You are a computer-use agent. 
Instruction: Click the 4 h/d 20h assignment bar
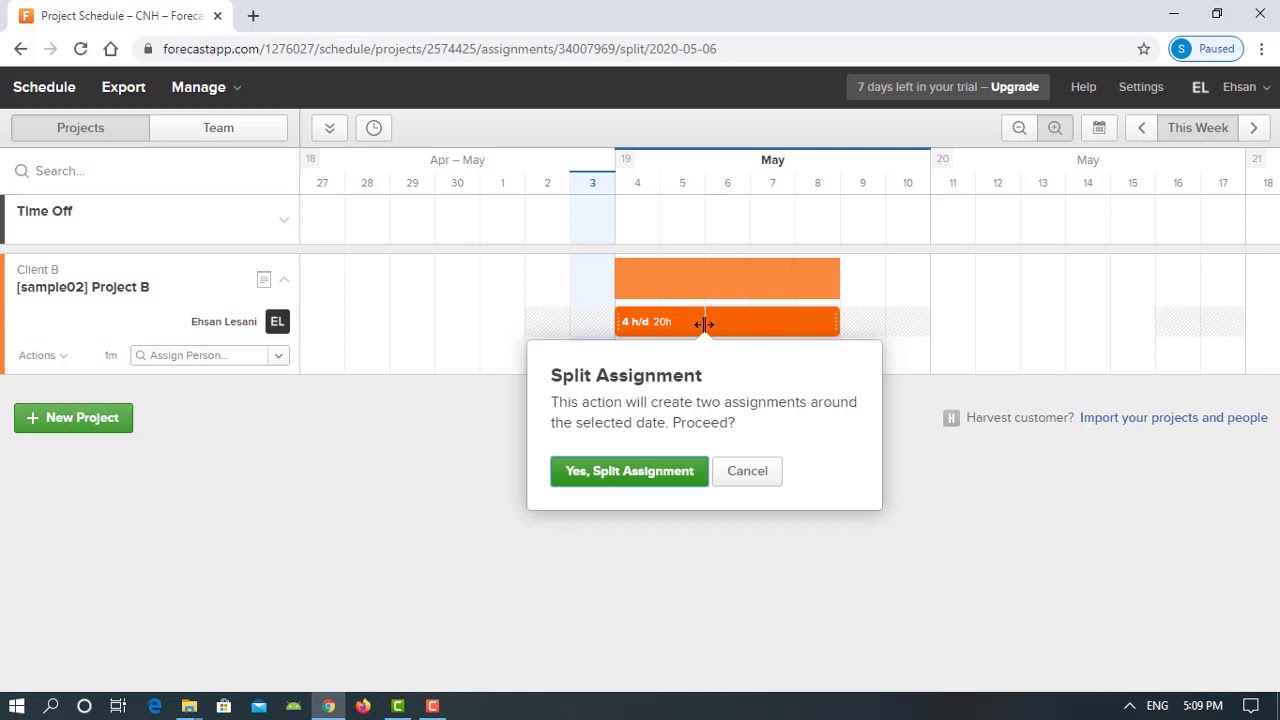[x=727, y=322]
